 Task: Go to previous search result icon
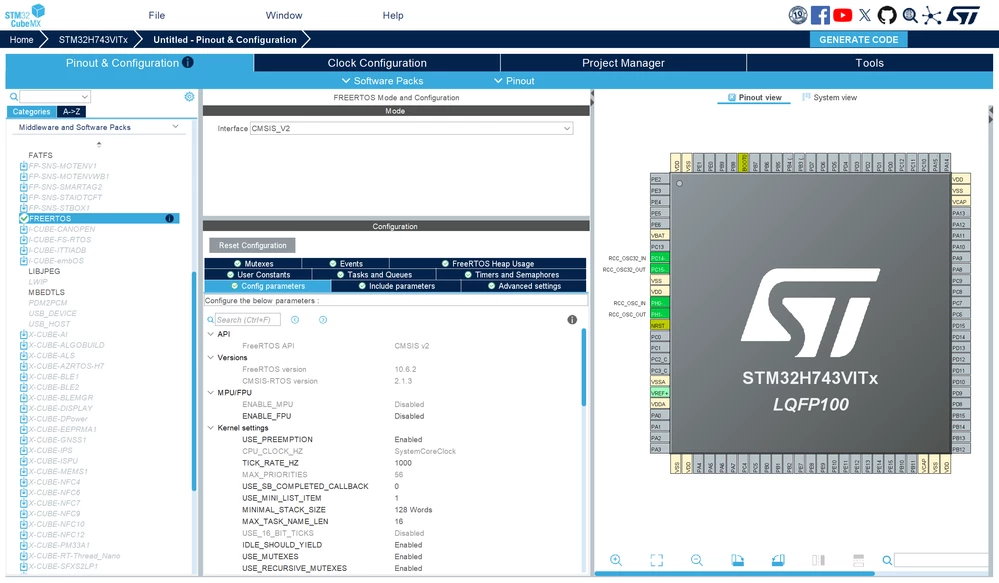pos(295,320)
